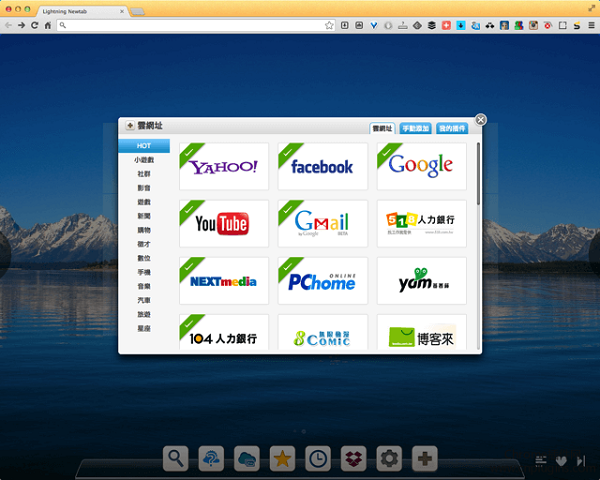
Task: Select the 徵才 category
Action: coord(144,244)
